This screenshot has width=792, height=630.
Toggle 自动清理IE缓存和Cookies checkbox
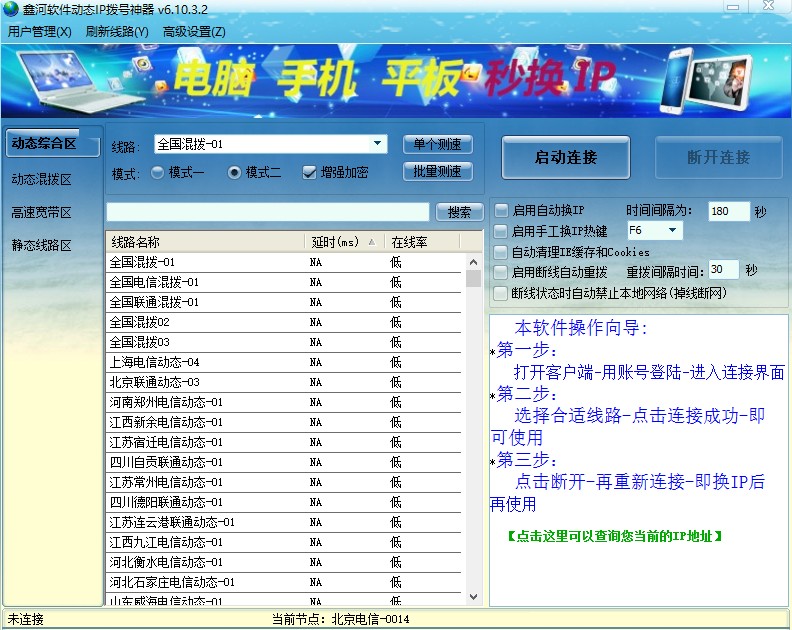point(501,252)
